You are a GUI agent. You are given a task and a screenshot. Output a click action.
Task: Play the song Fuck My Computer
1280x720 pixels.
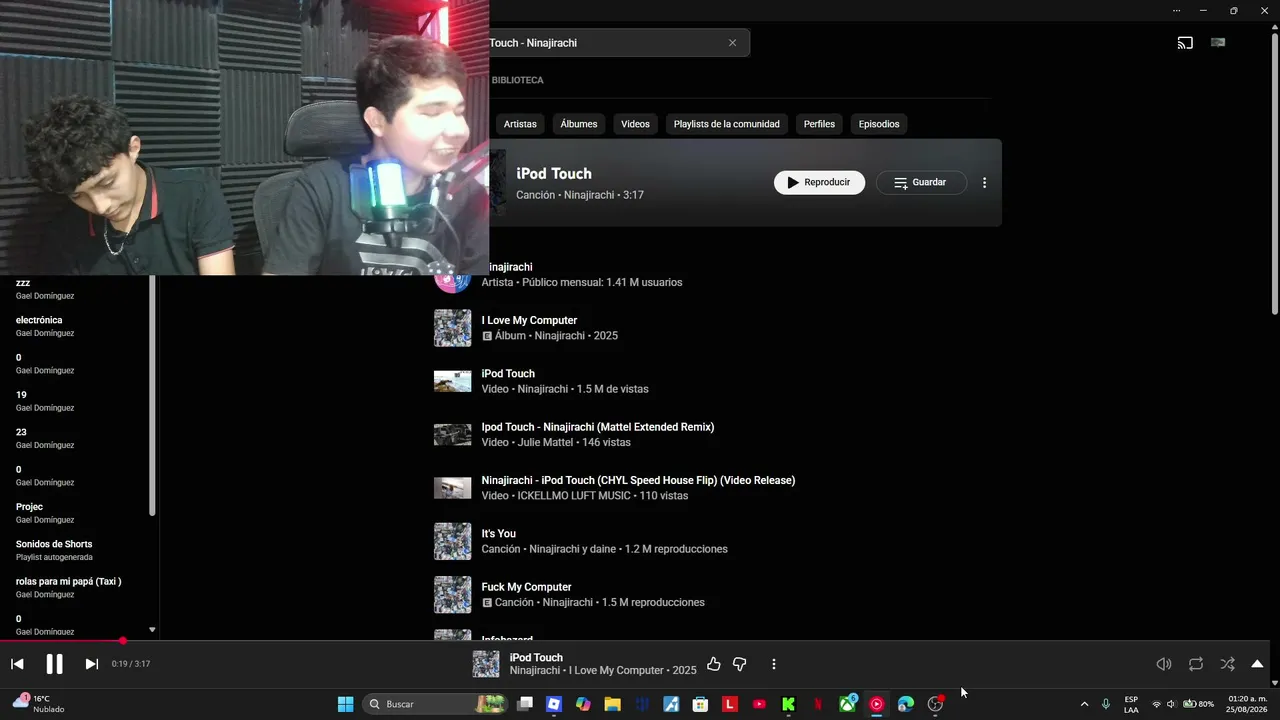pyautogui.click(x=526, y=587)
